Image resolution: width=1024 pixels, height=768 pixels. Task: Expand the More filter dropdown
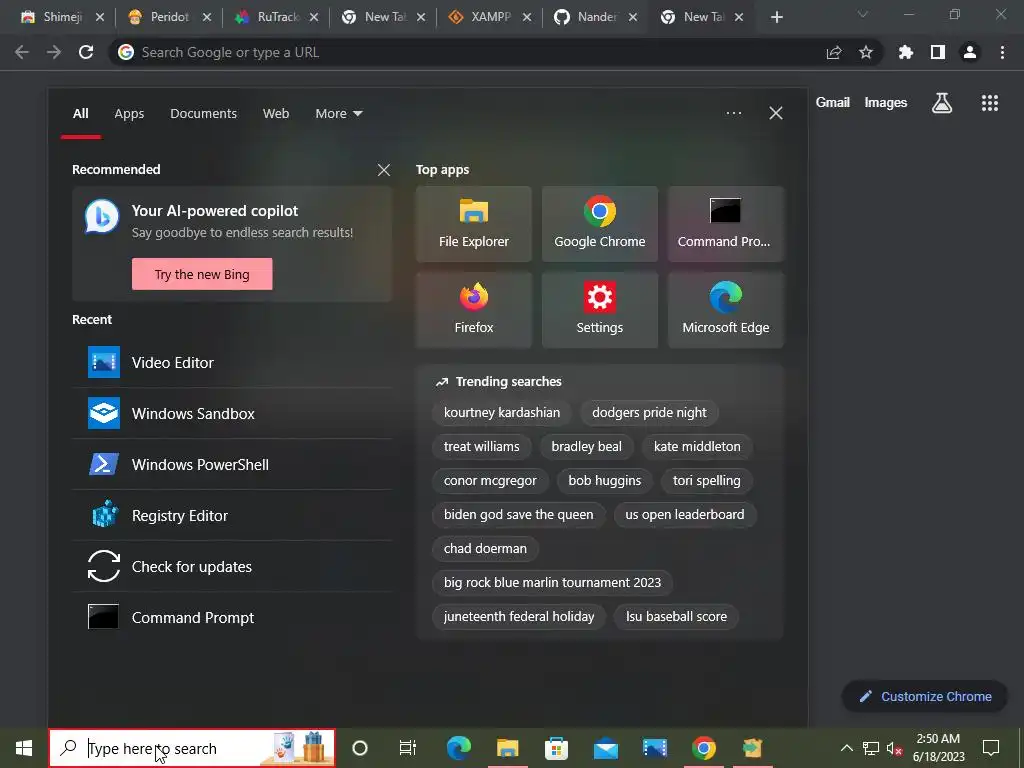click(338, 114)
